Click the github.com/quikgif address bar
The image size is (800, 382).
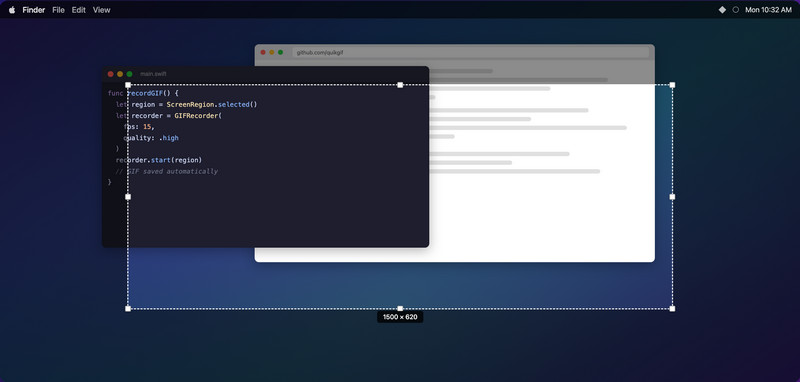pyautogui.click(x=470, y=53)
